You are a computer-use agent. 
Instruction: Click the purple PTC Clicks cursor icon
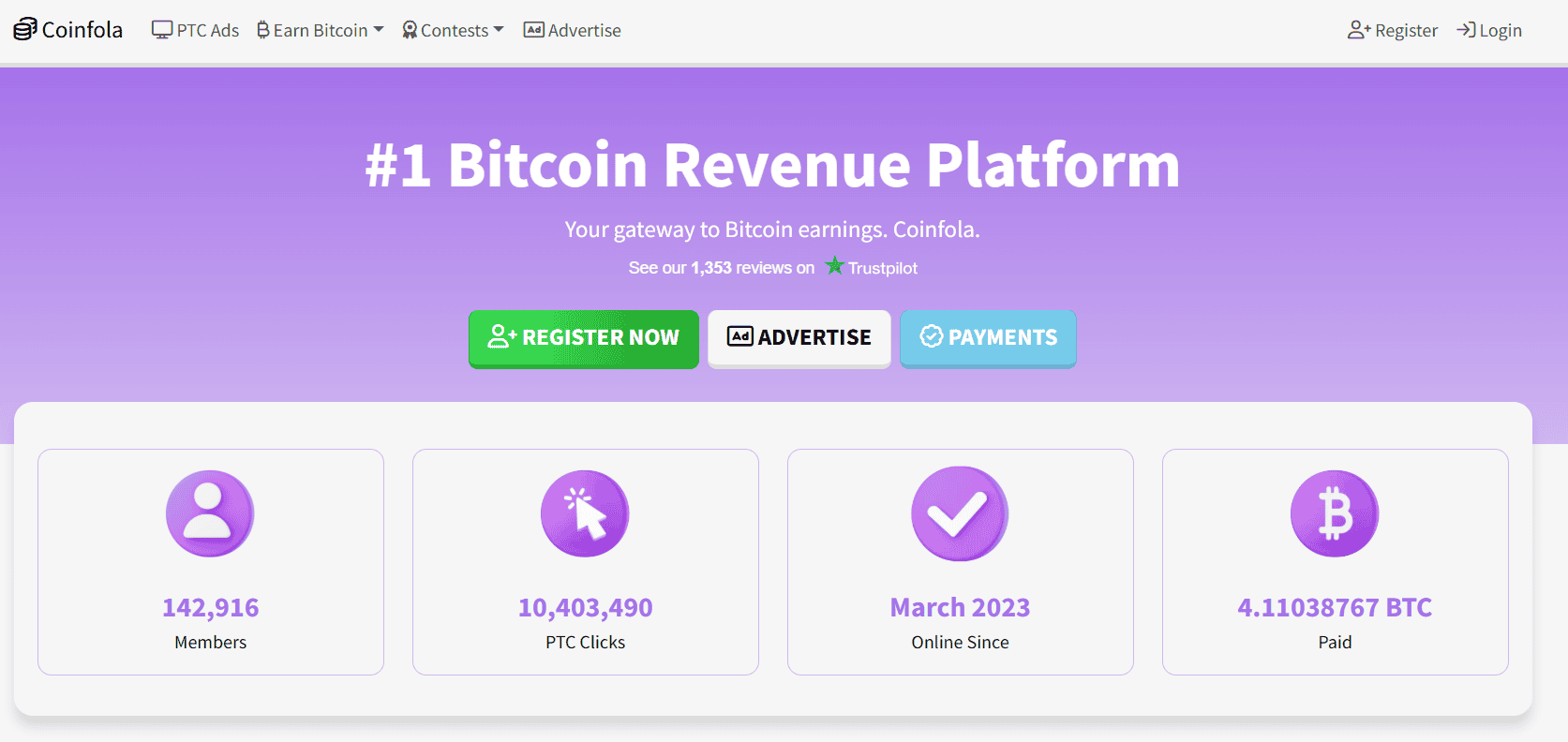pos(585,513)
